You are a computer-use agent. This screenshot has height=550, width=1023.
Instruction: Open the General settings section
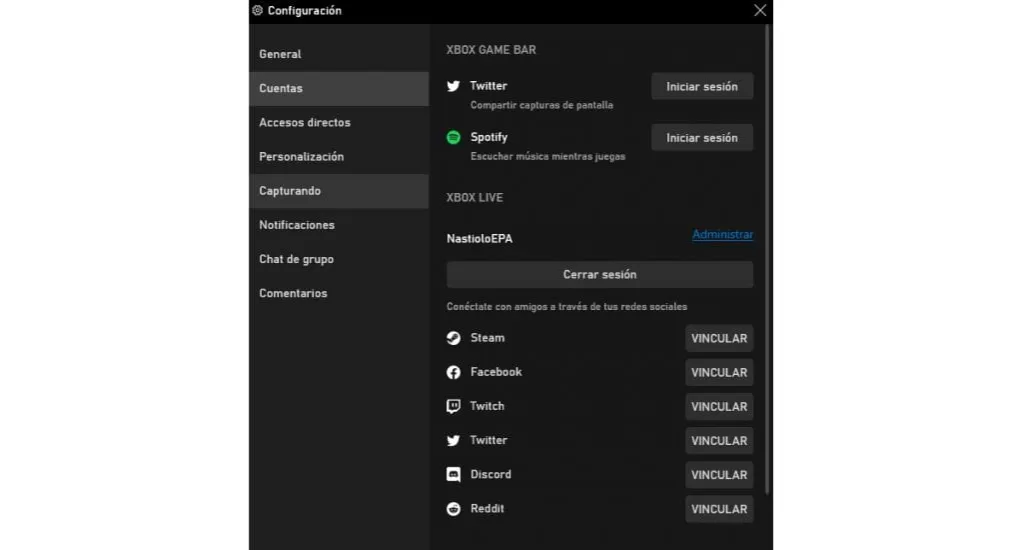point(339,54)
